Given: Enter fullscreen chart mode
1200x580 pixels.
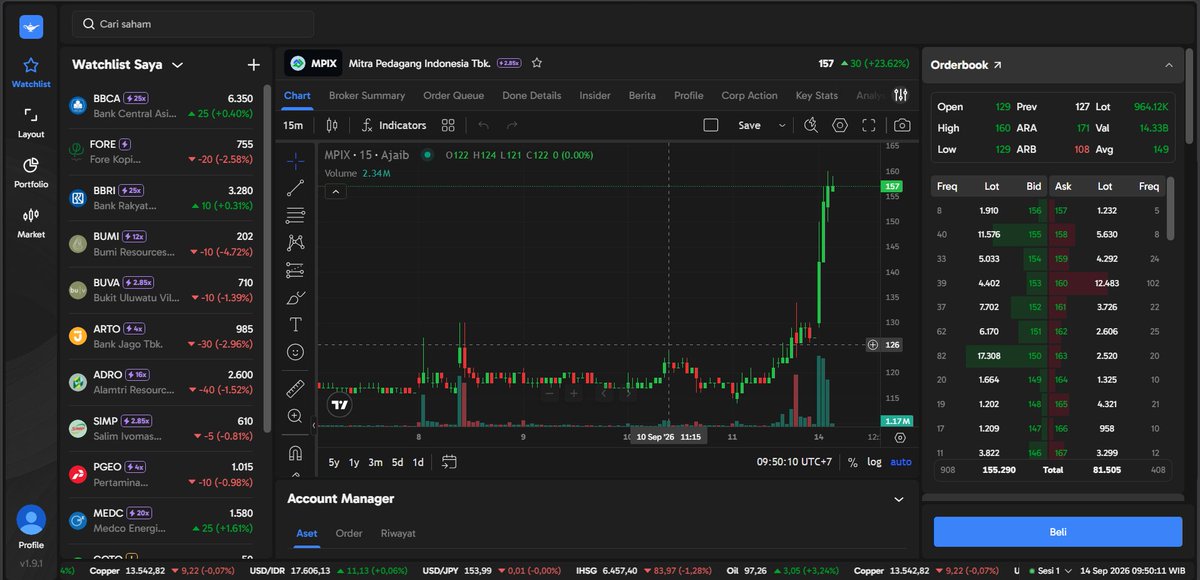Looking at the screenshot, I should pyautogui.click(x=869, y=125).
